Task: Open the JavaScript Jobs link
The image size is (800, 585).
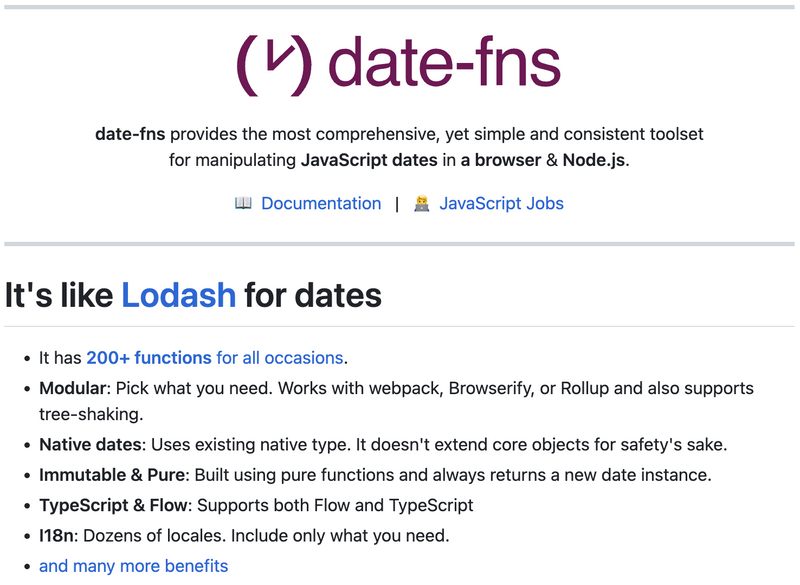Action: click(x=501, y=203)
